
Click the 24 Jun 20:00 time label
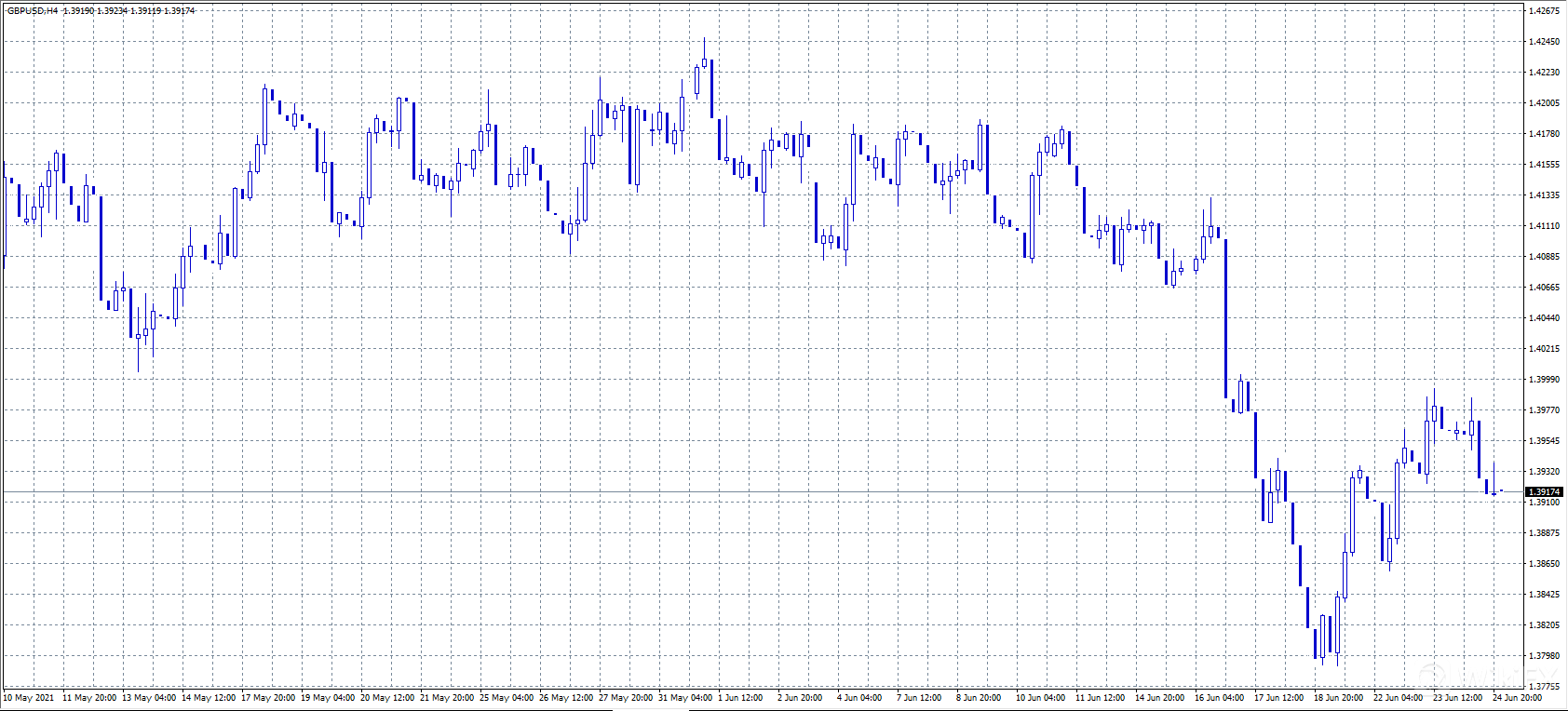point(1517,697)
